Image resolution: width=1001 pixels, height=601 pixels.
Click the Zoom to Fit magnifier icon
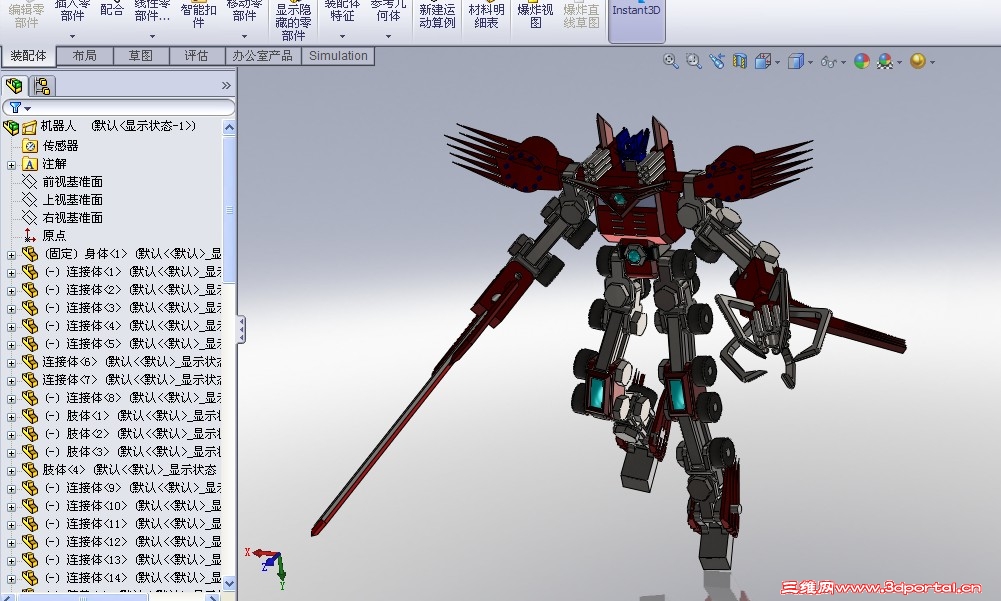[x=670, y=61]
